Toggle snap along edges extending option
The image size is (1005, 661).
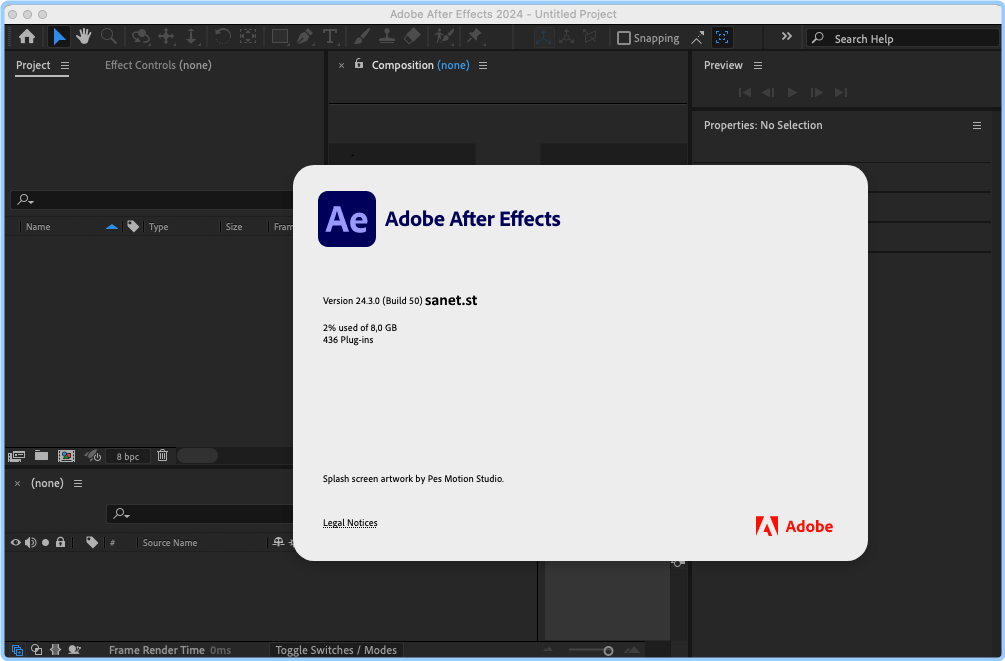pos(697,38)
